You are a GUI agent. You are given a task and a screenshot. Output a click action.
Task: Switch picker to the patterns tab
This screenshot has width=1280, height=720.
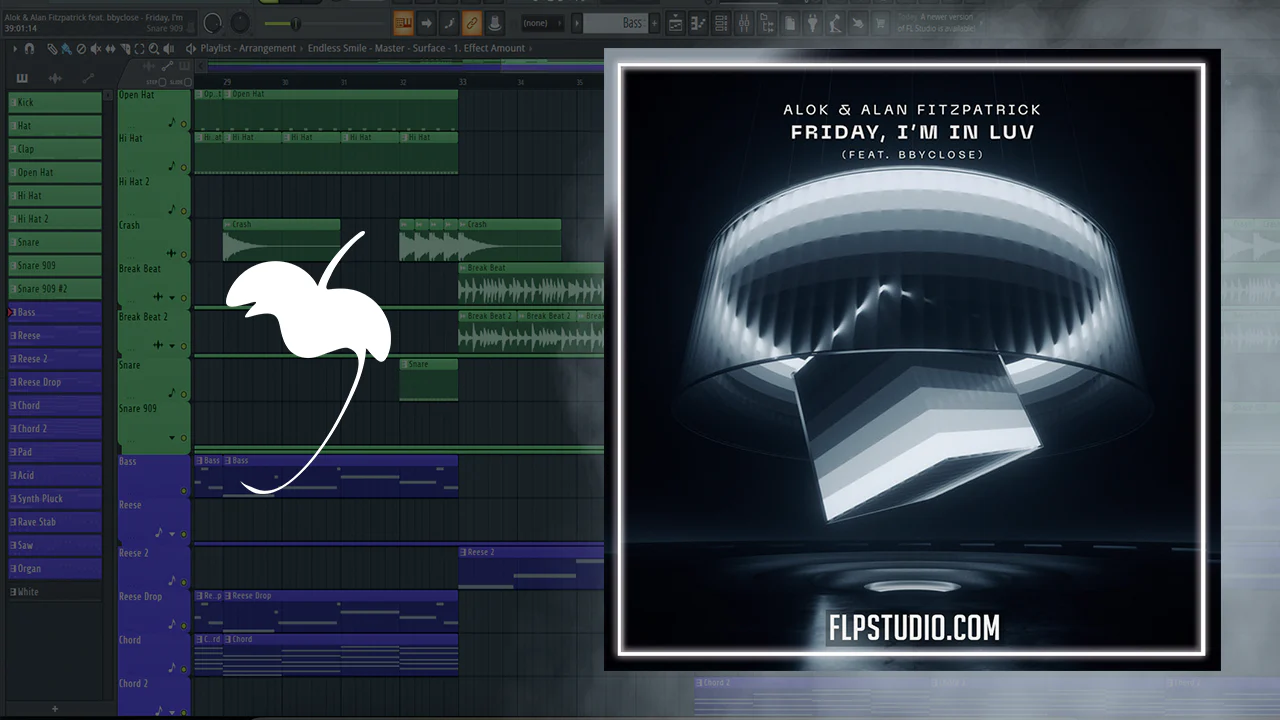22,78
